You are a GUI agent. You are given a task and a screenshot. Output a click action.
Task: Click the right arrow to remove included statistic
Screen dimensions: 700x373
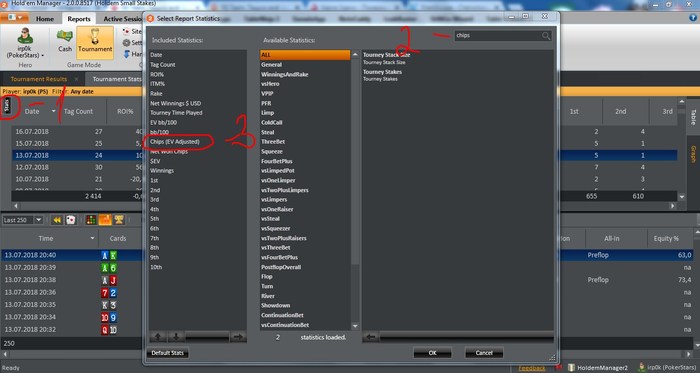click(238, 337)
